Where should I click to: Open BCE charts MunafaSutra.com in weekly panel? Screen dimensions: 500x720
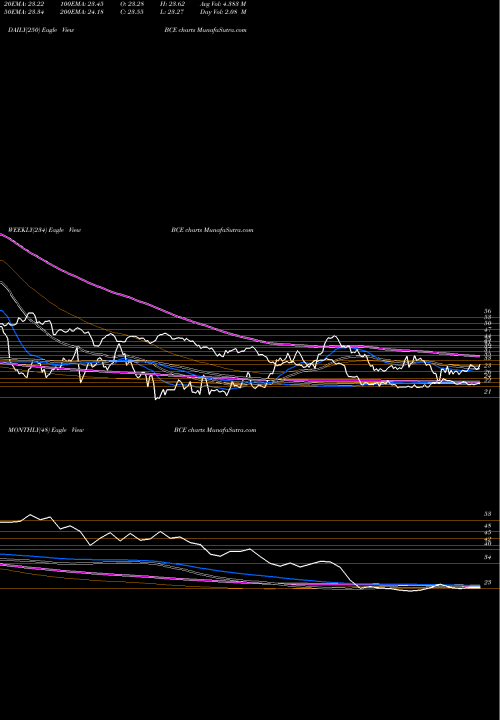point(212,230)
